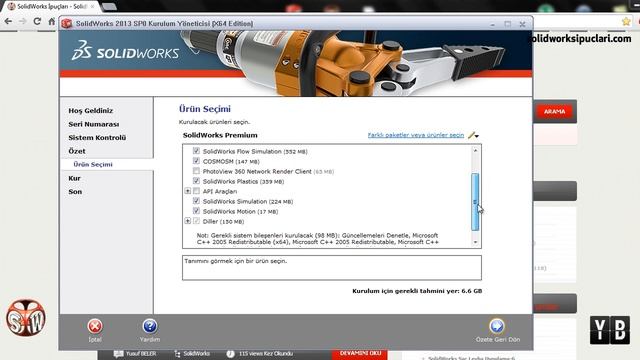
Task: Uncheck COSMOSM checkbox
Action: click(196, 161)
